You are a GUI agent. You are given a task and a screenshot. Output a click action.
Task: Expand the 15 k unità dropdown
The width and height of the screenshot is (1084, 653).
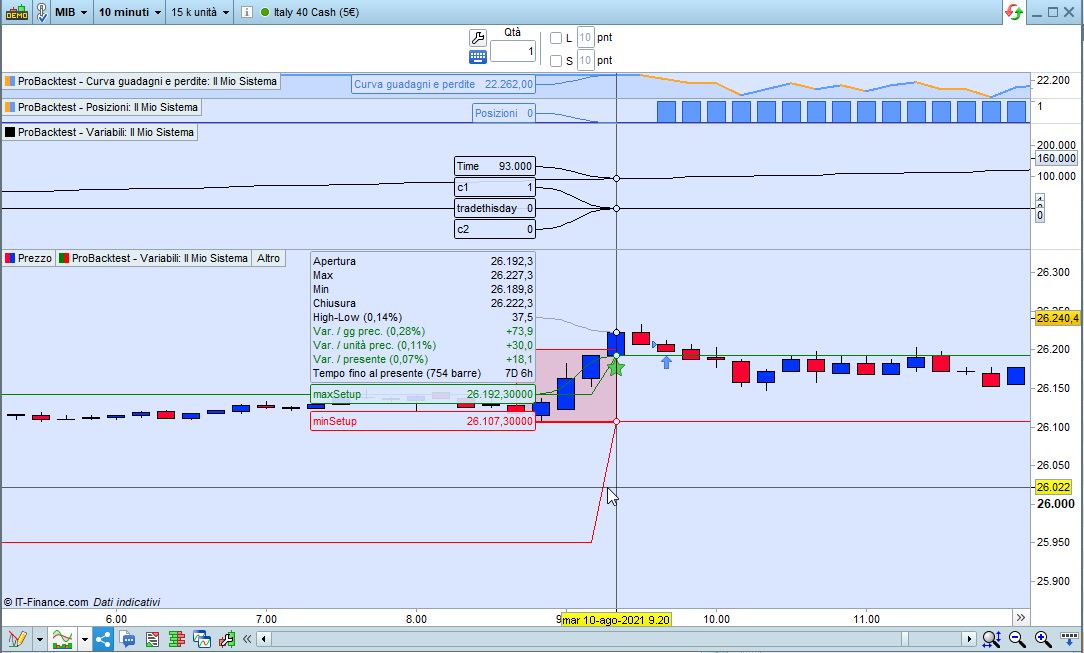(x=199, y=13)
